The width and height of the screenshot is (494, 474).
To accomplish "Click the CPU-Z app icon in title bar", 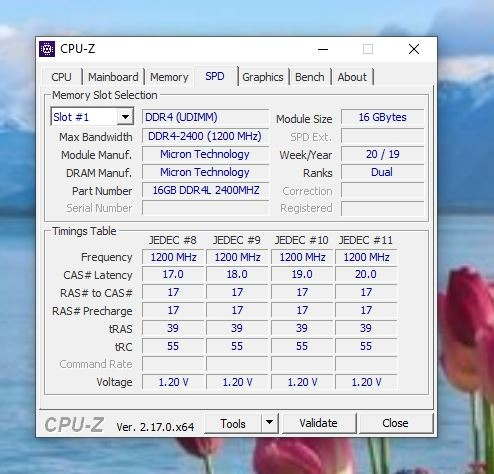I will (x=47, y=49).
